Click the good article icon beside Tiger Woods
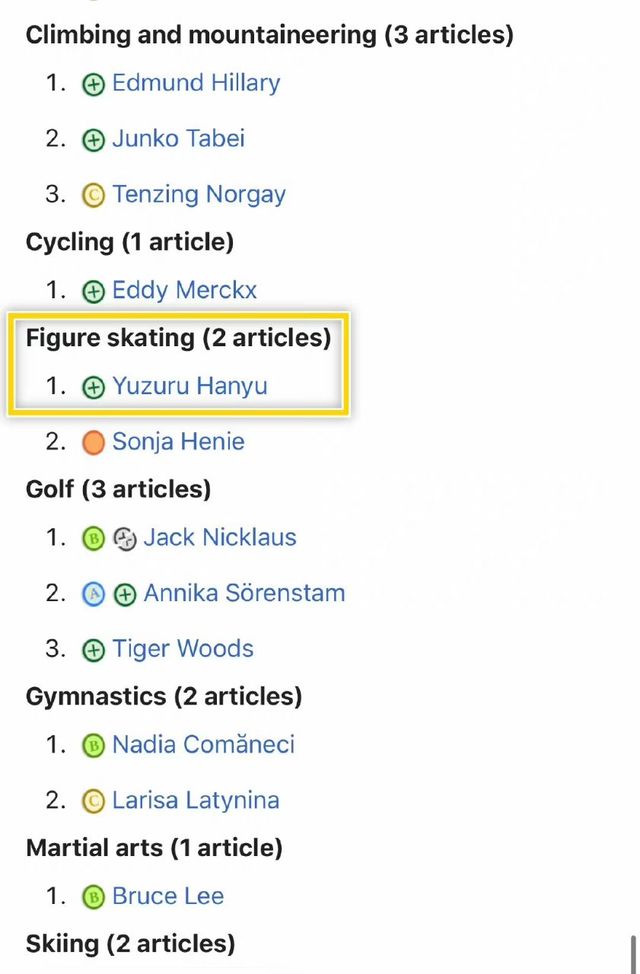The height and width of the screenshot is (974, 640). click(93, 650)
